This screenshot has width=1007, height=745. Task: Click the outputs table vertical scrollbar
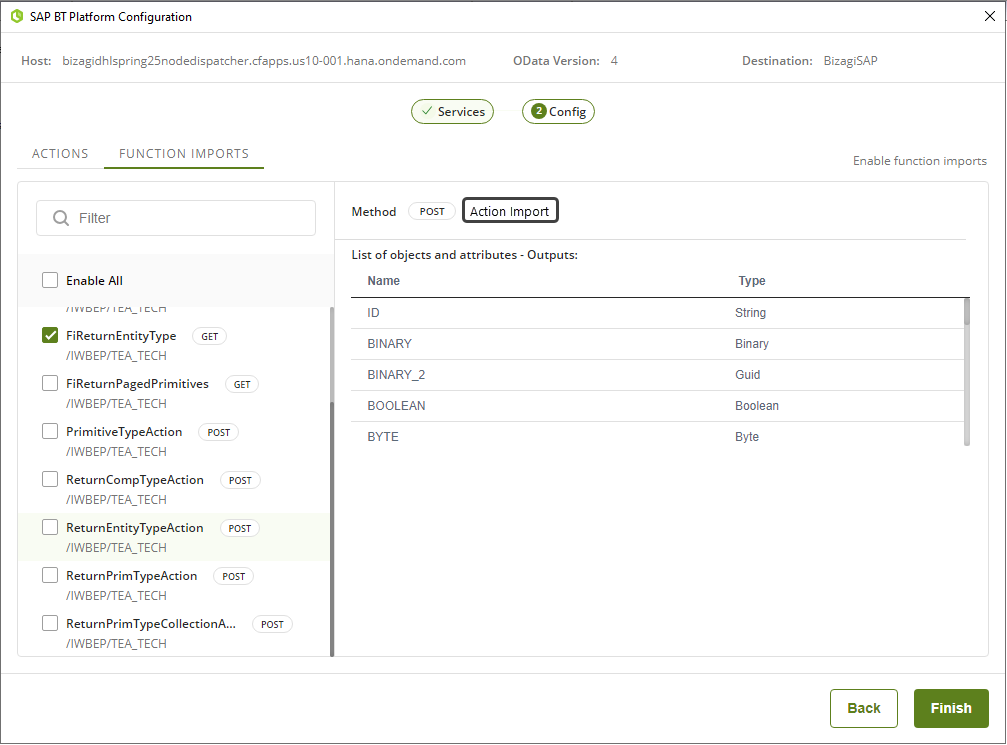tap(966, 370)
